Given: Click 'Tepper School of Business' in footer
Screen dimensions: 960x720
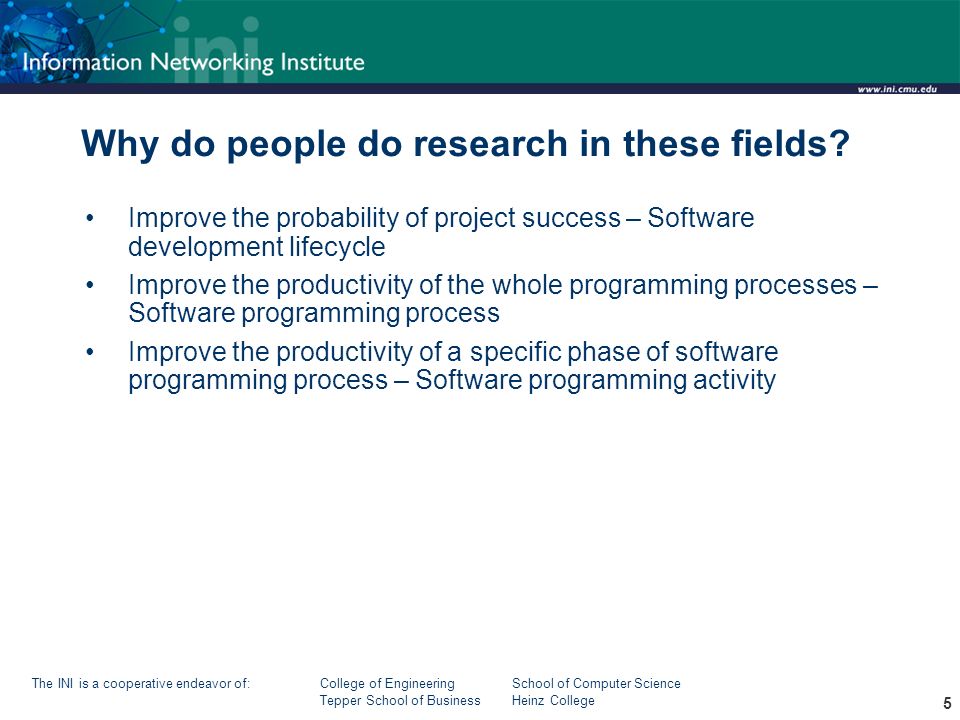Looking at the screenshot, I should [400, 700].
